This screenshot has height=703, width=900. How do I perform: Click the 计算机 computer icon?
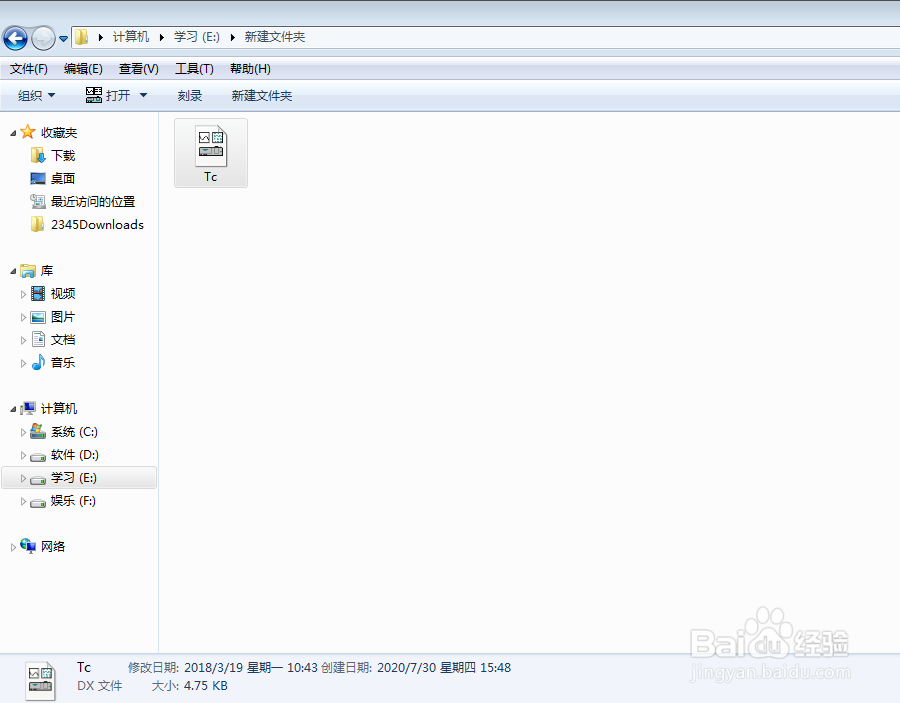tap(28, 408)
